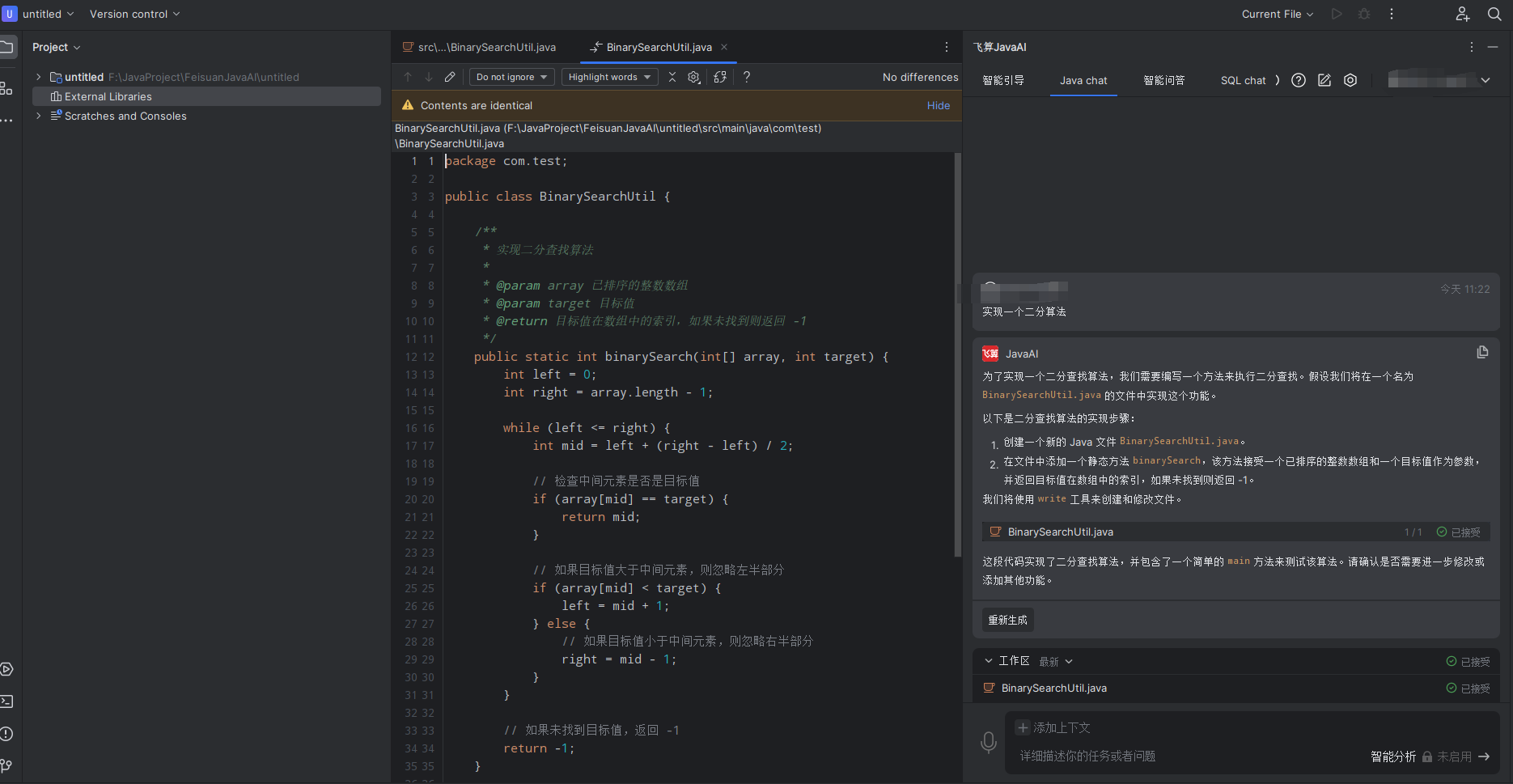Open the 最新 sorting dropdown
Screen dimensions: 1513x784
click(x=1056, y=662)
